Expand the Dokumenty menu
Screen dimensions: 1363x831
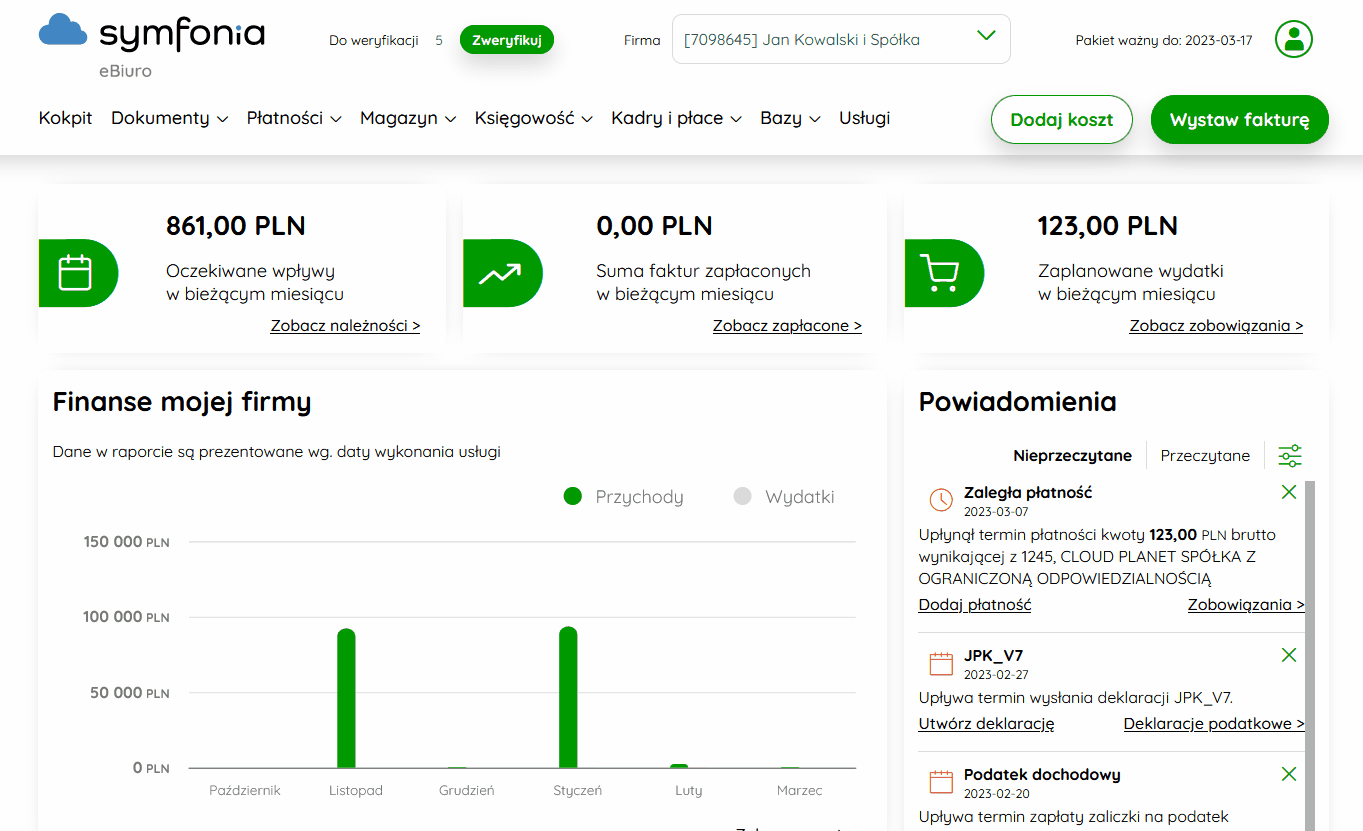point(169,118)
